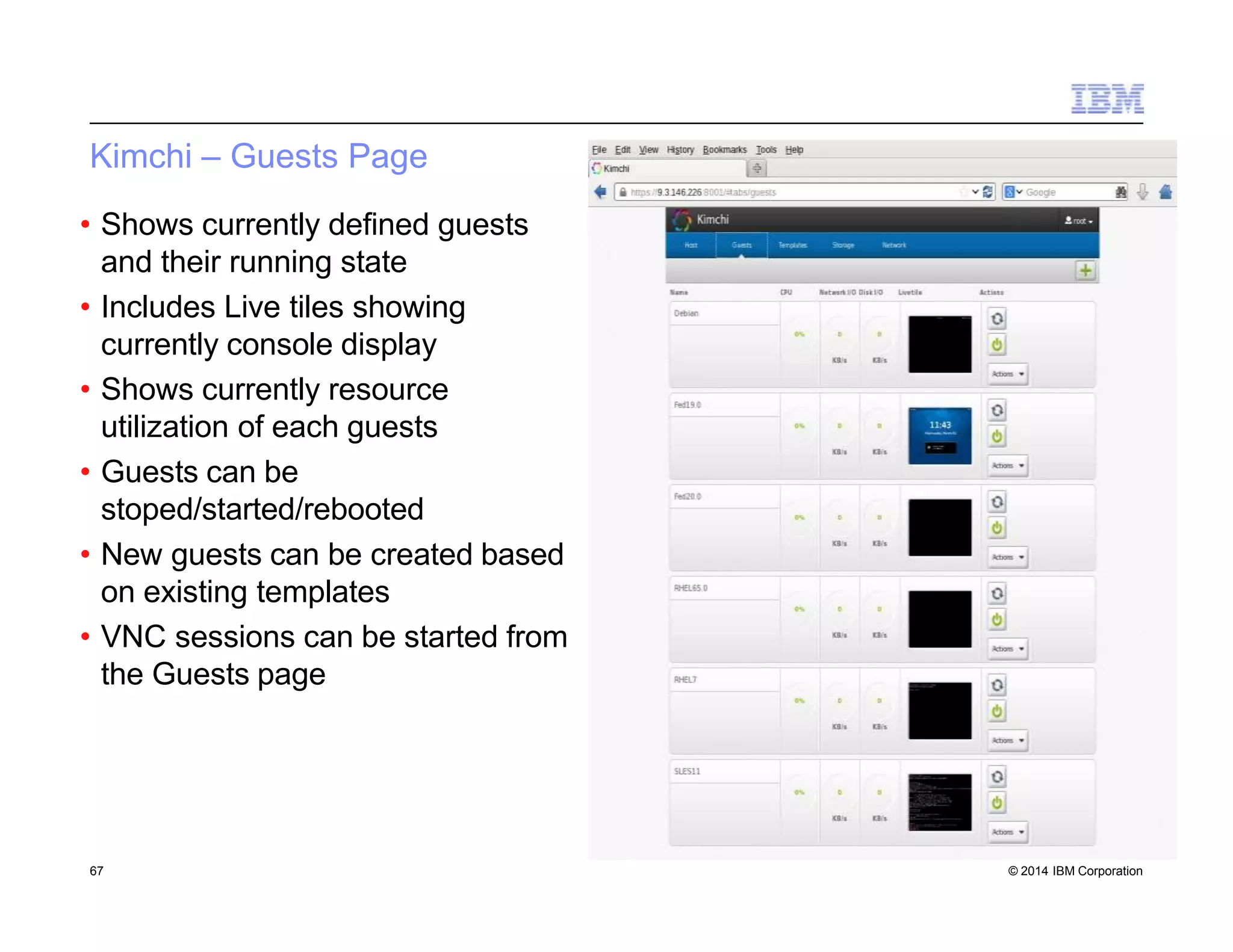Open the Fed19.0 live tile showing 11:43
The width and height of the screenshot is (1233, 952).
tap(940, 436)
